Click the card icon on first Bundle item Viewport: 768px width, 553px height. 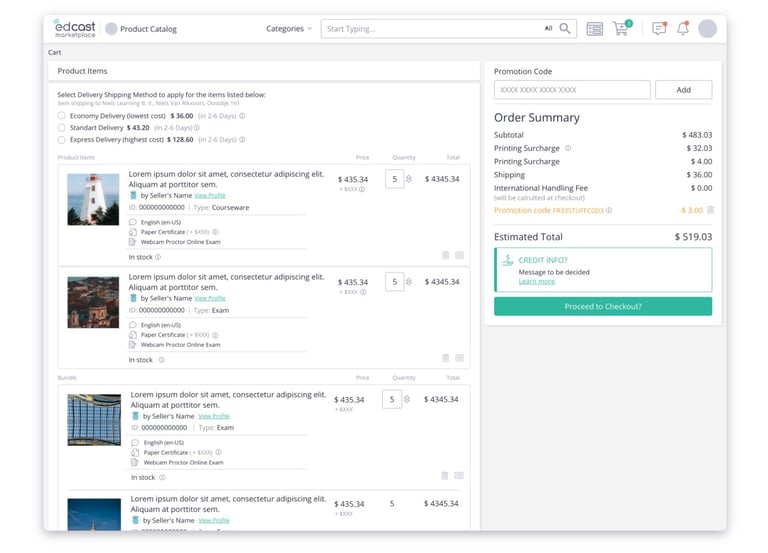(459, 476)
